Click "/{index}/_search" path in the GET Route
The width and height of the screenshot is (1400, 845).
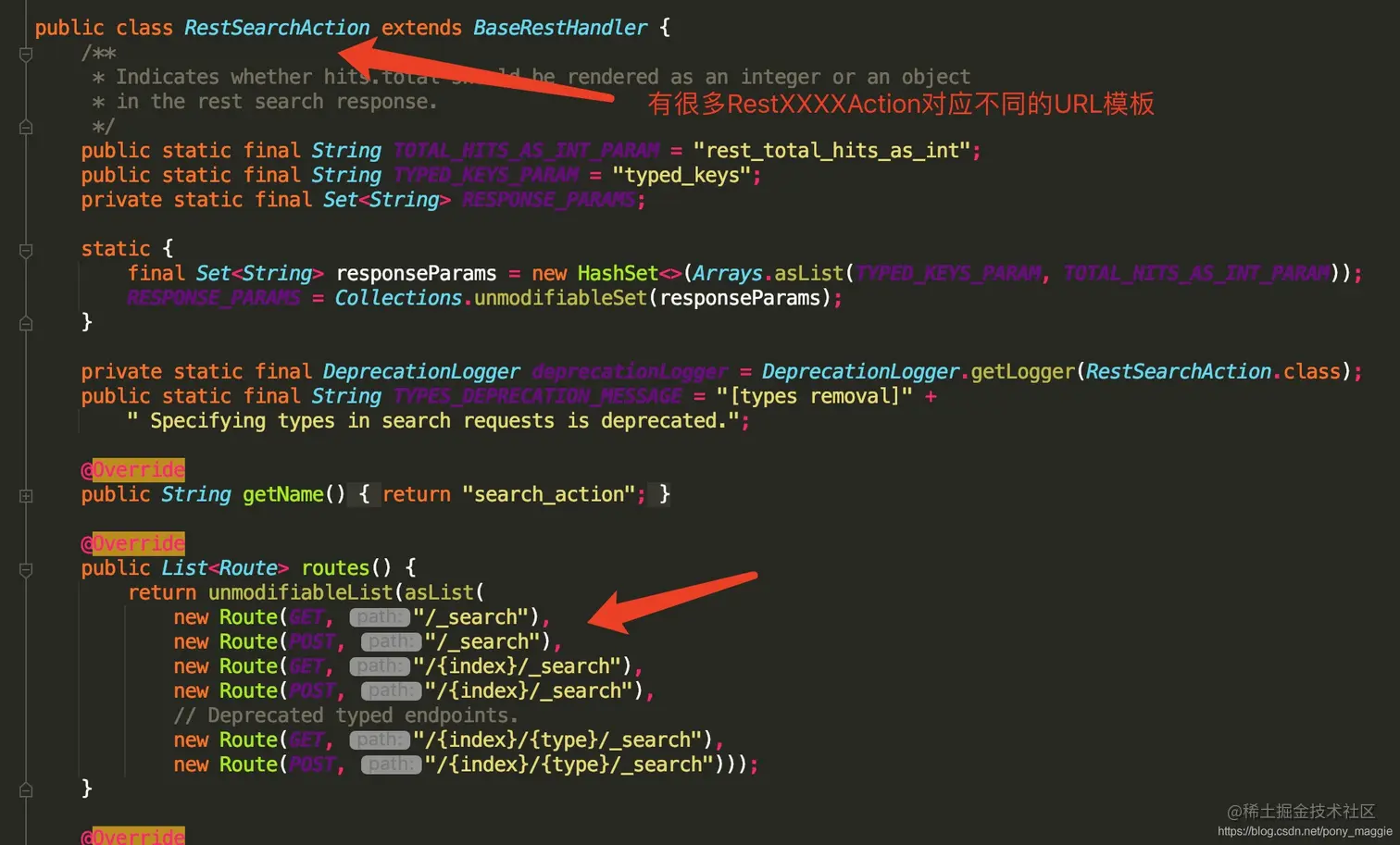(x=518, y=666)
